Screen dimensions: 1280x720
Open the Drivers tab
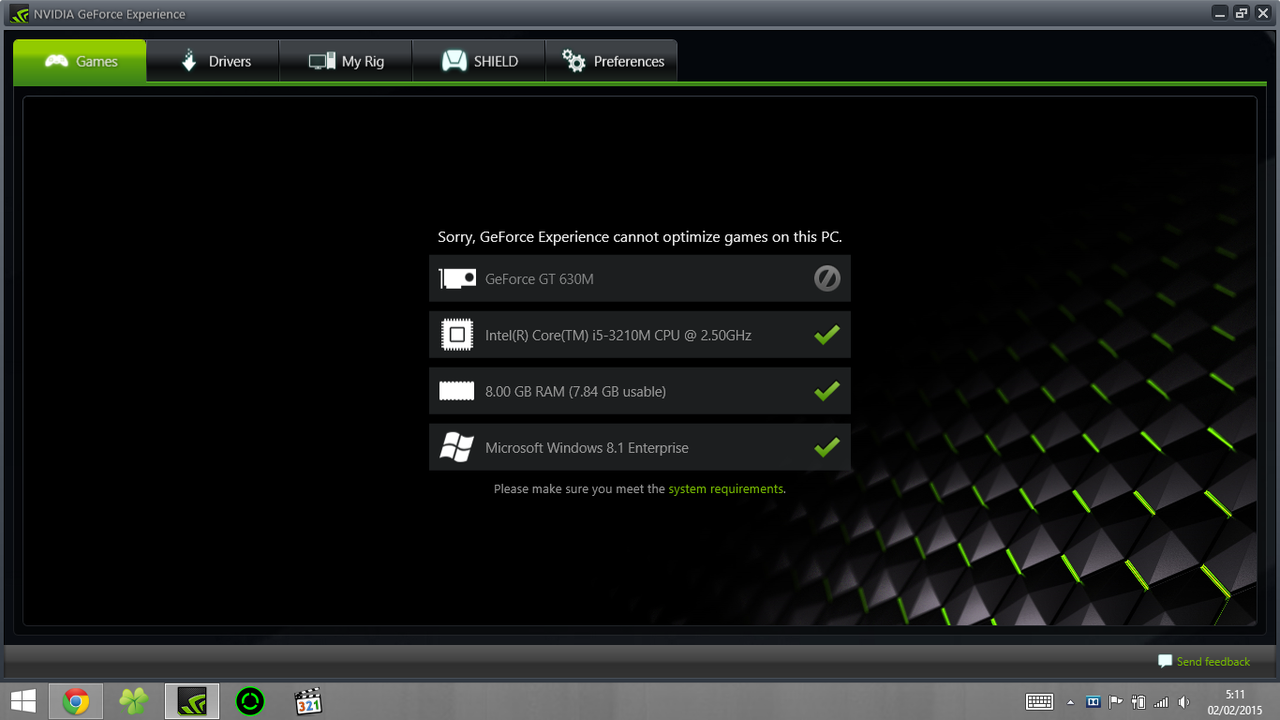tap(213, 61)
